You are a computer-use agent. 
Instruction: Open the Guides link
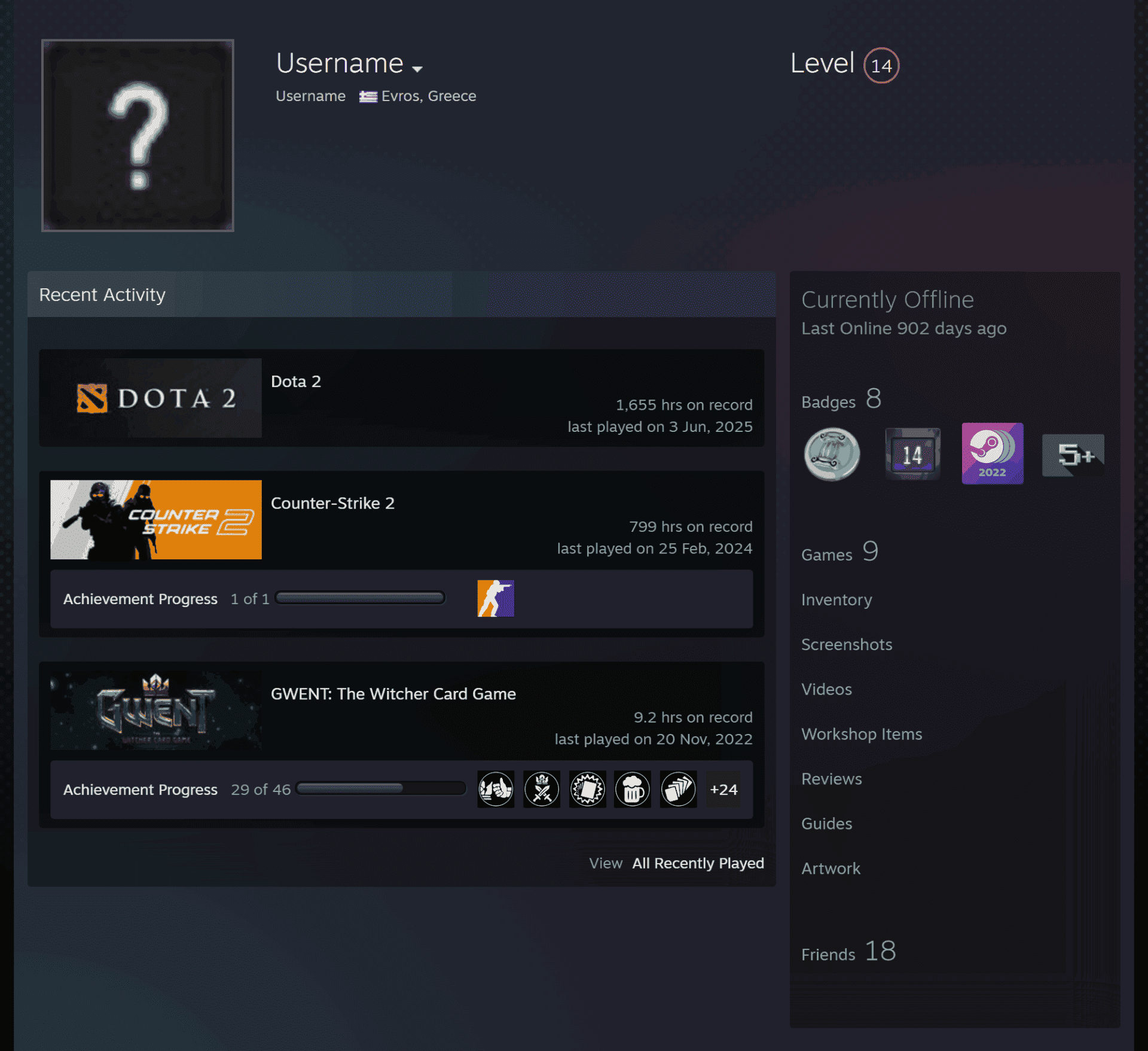click(826, 824)
